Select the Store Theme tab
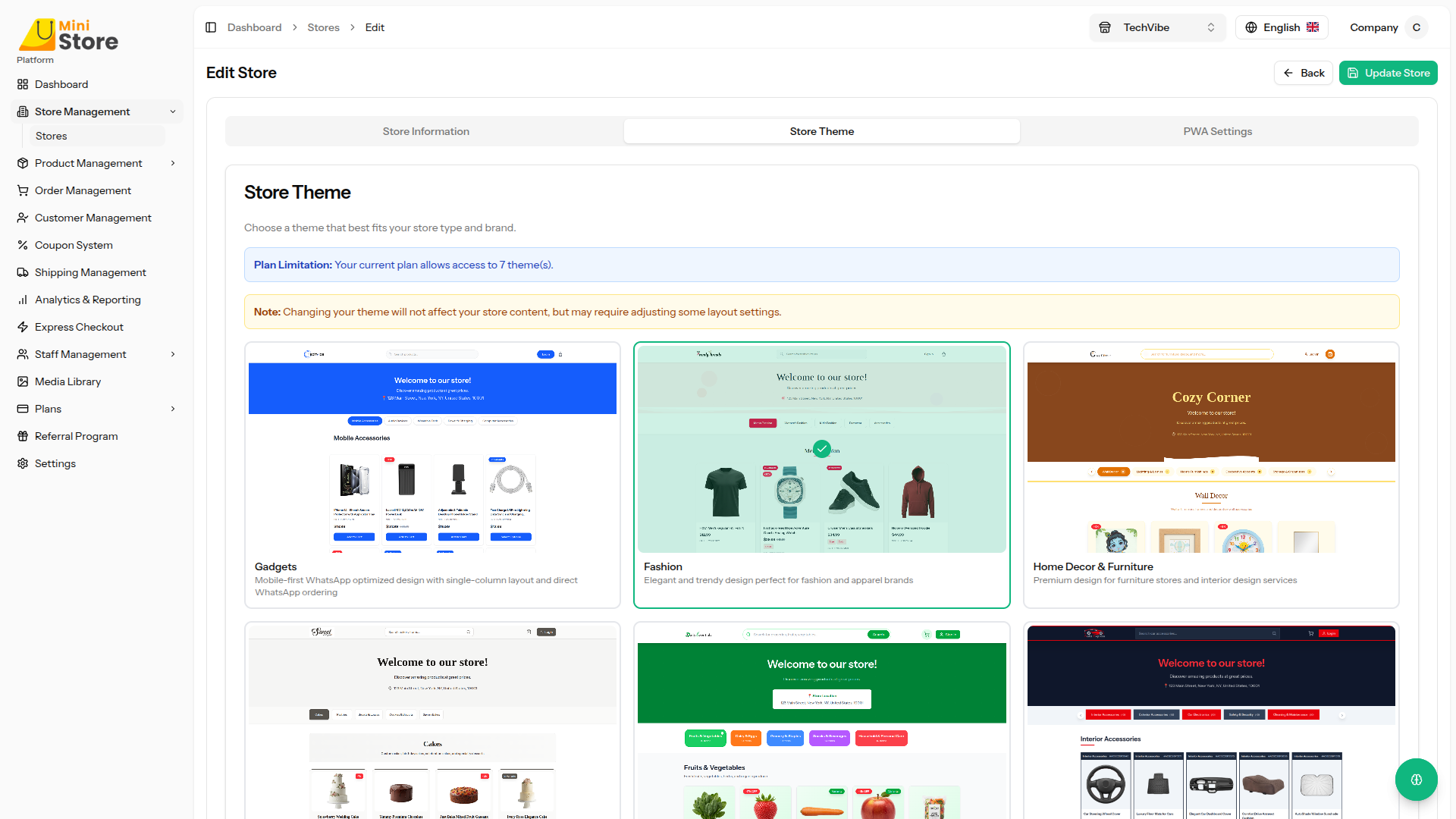 pyautogui.click(x=821, y=131)
